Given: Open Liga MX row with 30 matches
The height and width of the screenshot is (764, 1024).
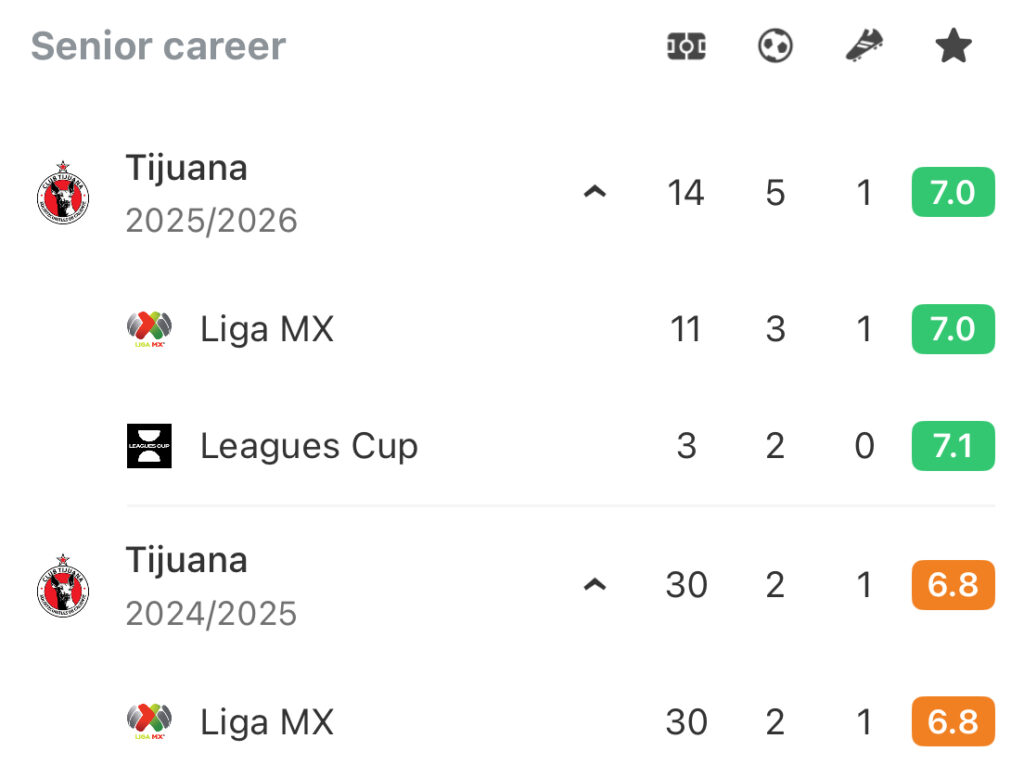Looking at the screenshot, I should click(266, 722).
